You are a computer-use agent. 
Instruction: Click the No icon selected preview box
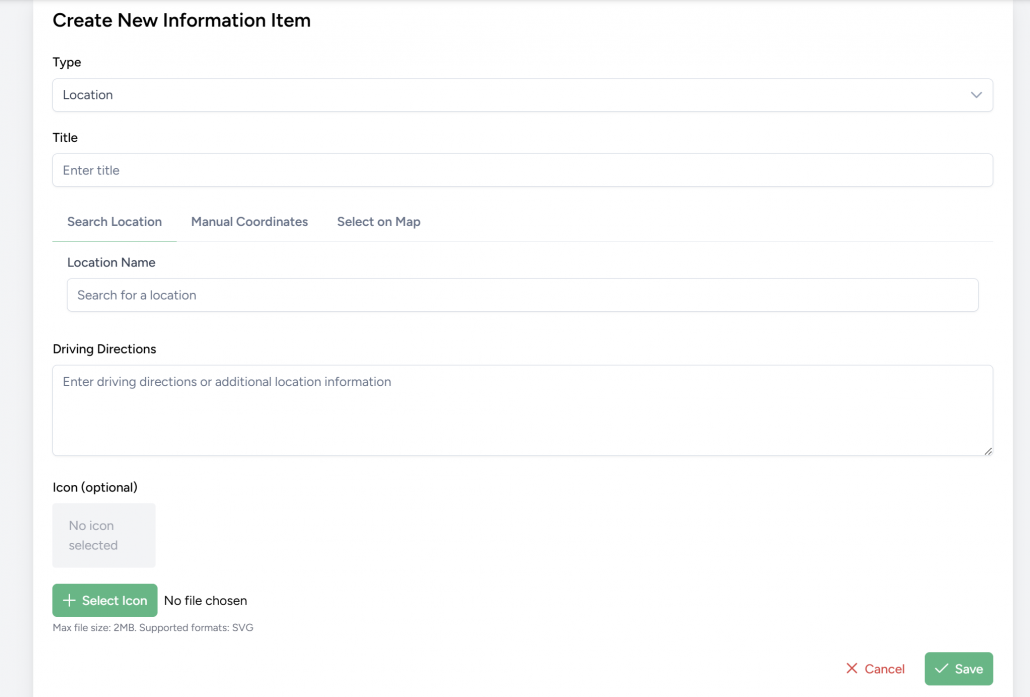coord(104,535)
